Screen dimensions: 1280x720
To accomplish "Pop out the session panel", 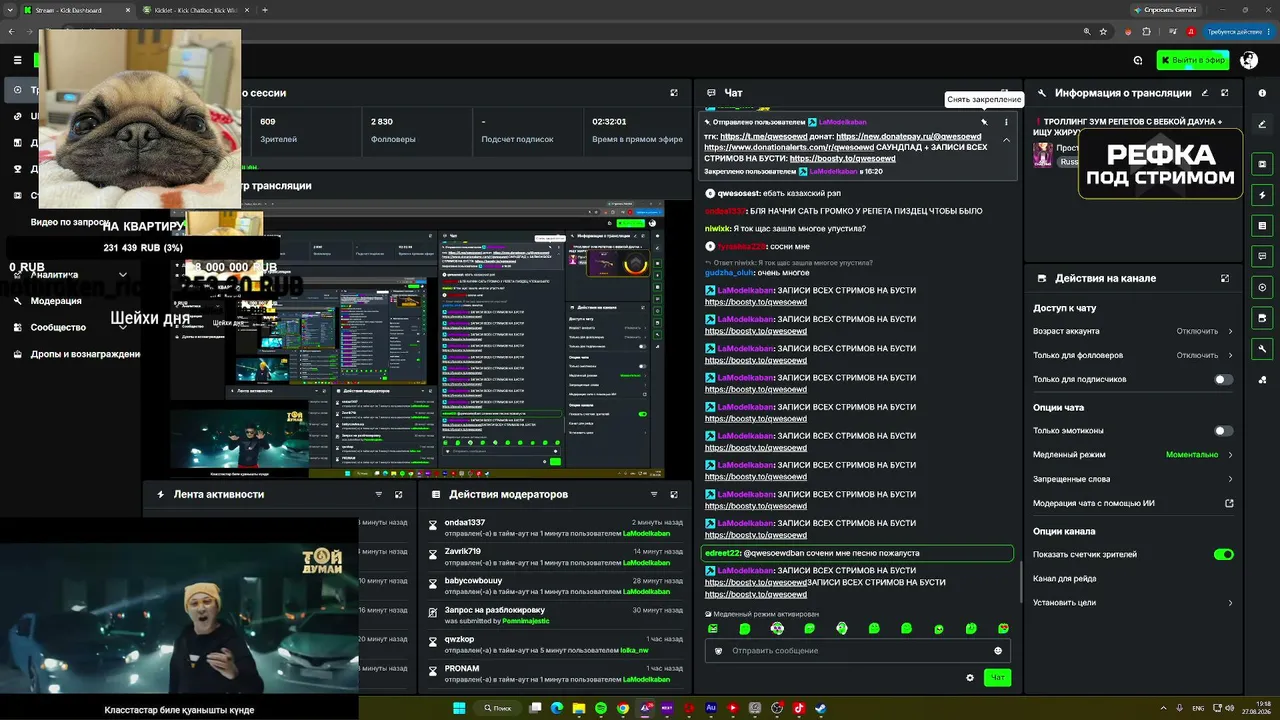I will click(x=674, y=93).
